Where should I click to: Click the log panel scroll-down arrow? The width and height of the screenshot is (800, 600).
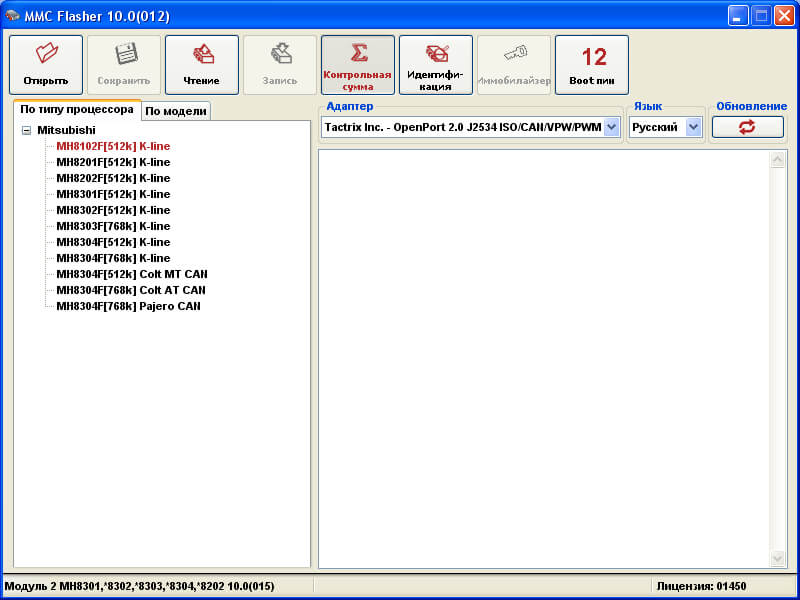pyautogui.click(x=778, y=558)
